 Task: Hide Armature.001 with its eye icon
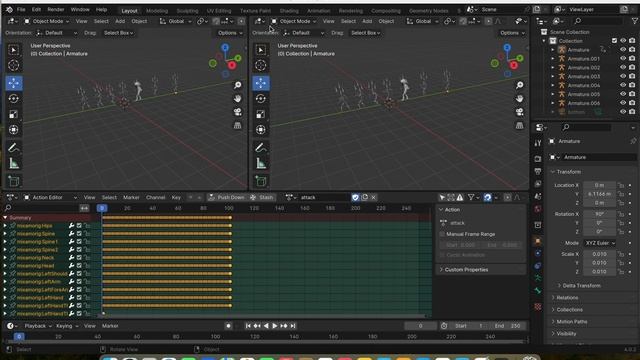click(623, 58)
